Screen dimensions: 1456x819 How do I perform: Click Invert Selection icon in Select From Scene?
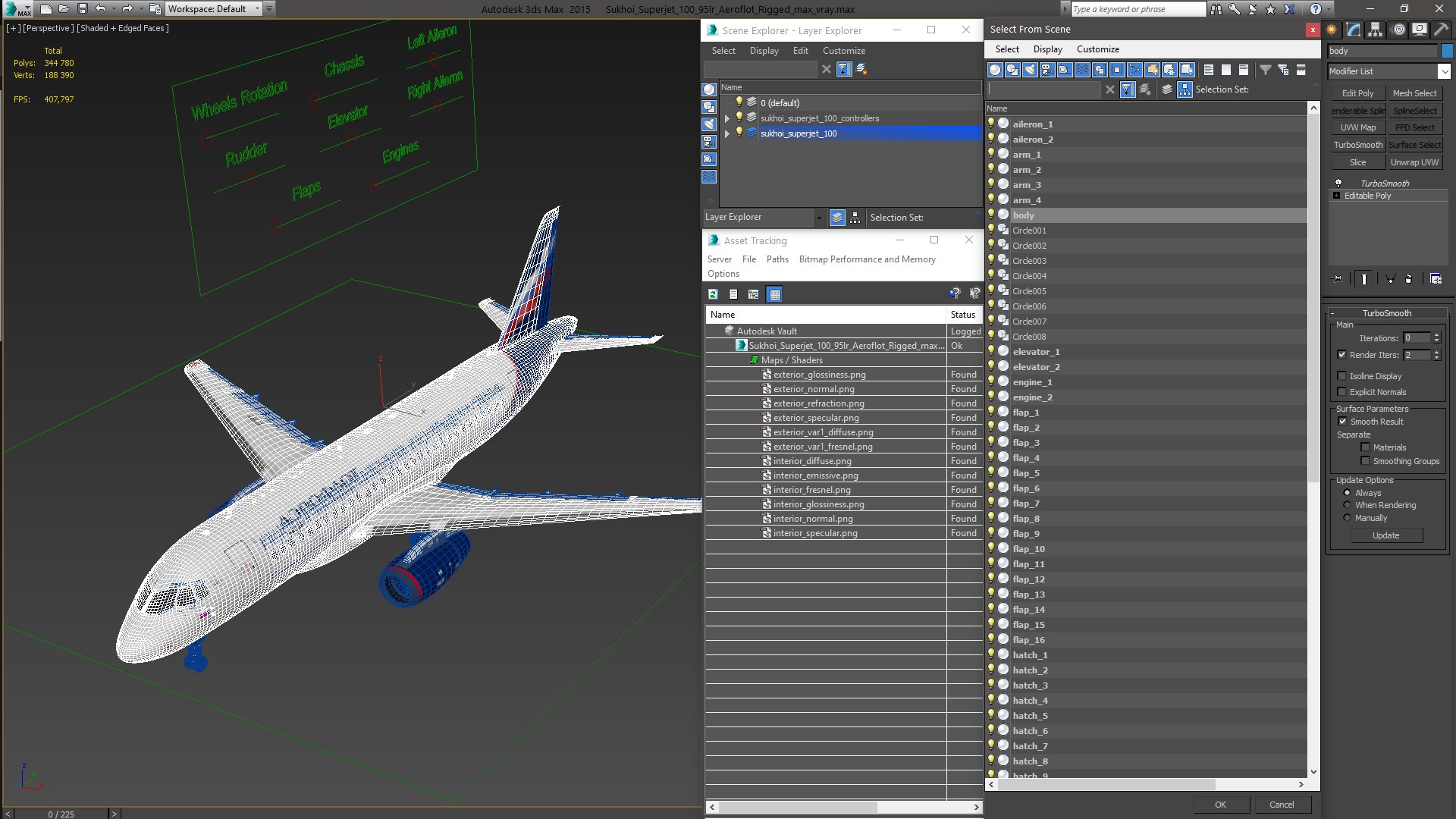click(1244, 70)
